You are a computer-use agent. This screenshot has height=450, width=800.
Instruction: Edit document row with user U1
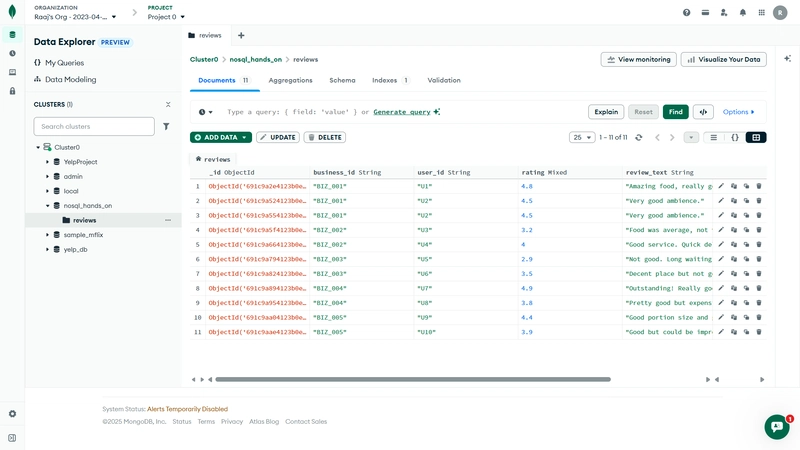(x=721, y=186)
